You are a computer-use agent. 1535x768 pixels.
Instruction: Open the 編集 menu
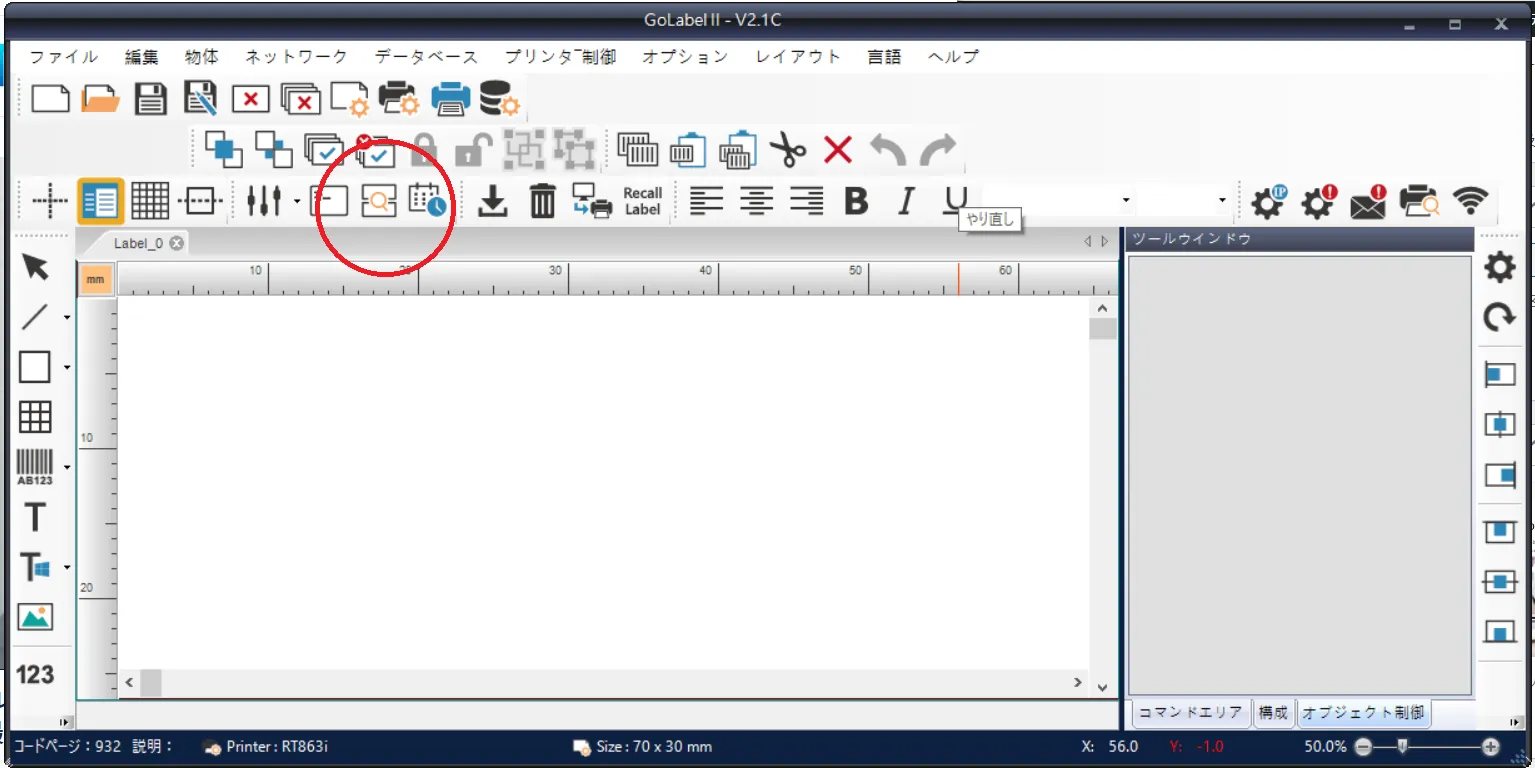point(142,57)
